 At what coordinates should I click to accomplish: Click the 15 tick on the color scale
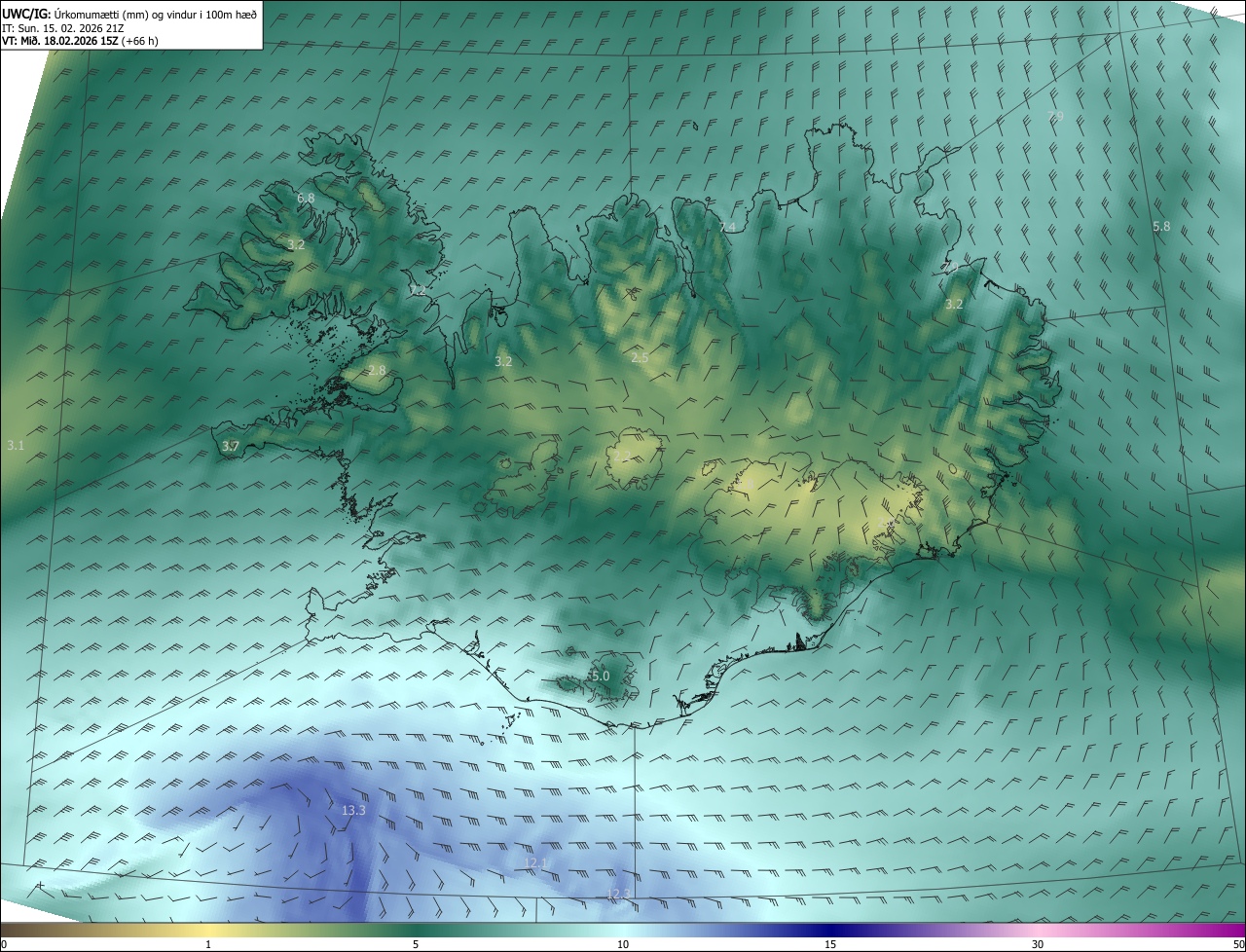click(830, 944)
